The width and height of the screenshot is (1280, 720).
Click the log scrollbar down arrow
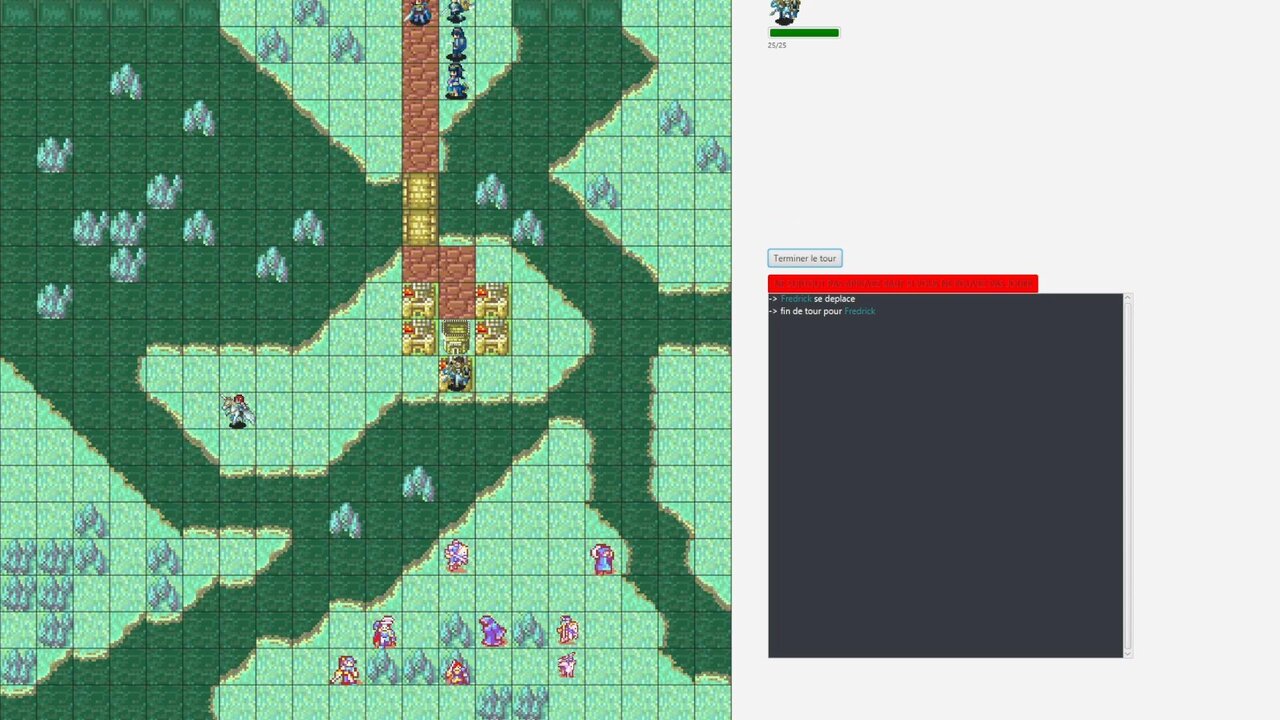click(x=1128, y=653)
